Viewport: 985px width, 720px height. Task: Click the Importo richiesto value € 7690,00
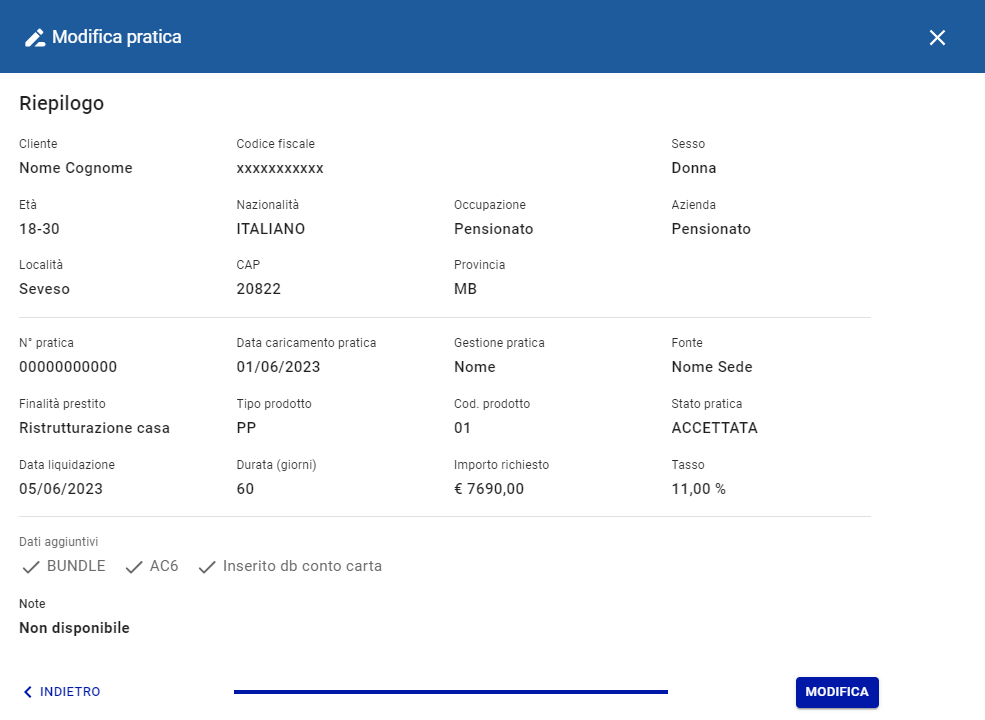[489, 489]
